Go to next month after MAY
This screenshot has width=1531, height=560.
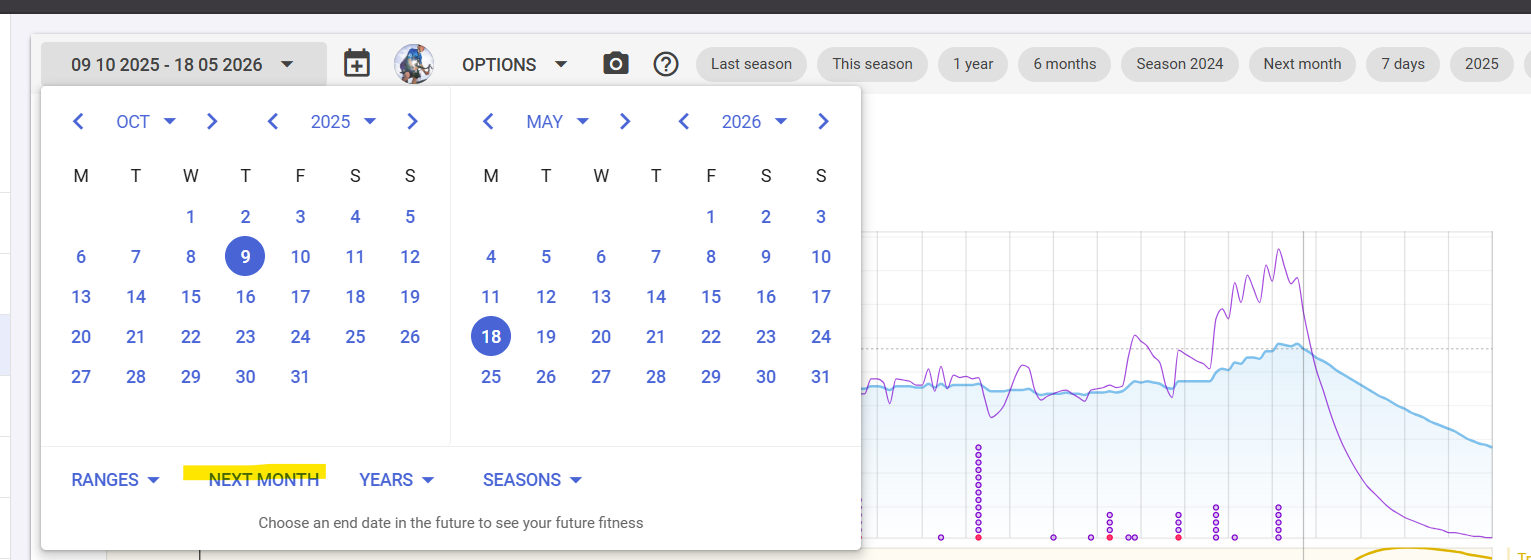pos(625,122)
